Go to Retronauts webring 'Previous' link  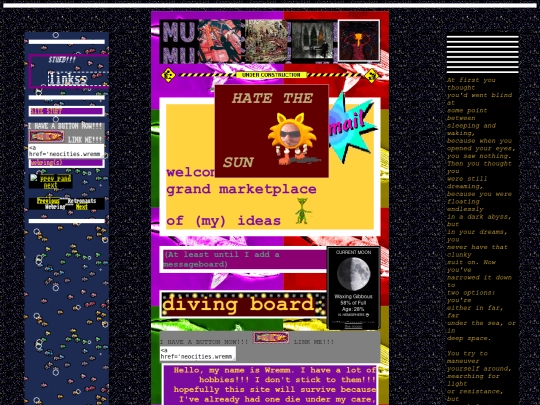[48, 201]
